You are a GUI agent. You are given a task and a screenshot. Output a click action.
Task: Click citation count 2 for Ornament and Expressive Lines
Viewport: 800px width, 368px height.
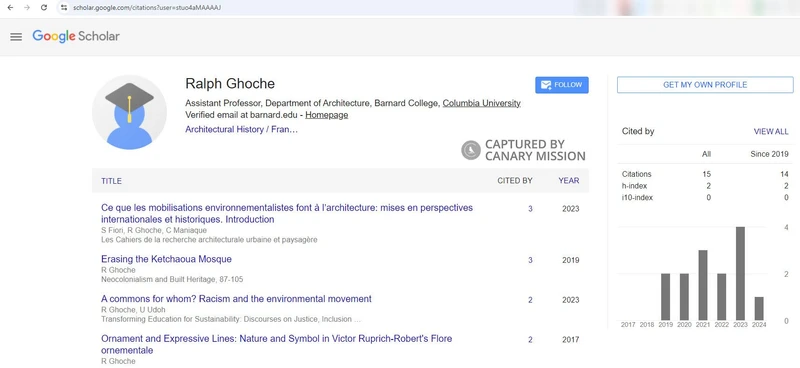coord(530,340)
